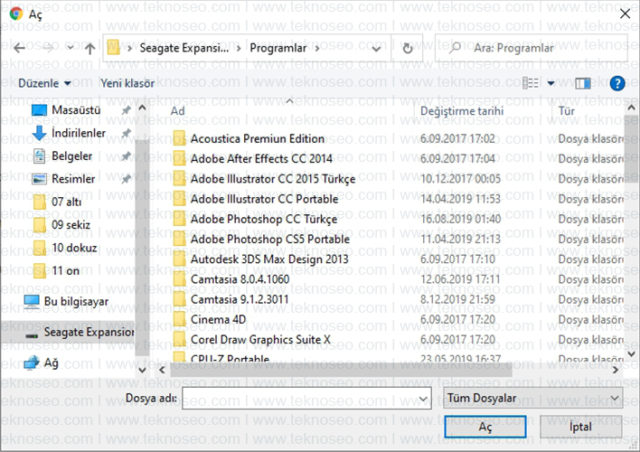This screenshot has width=640, height=452.
Task: Open Dosya adı dropdown arrow
Action: click(423, 399)
